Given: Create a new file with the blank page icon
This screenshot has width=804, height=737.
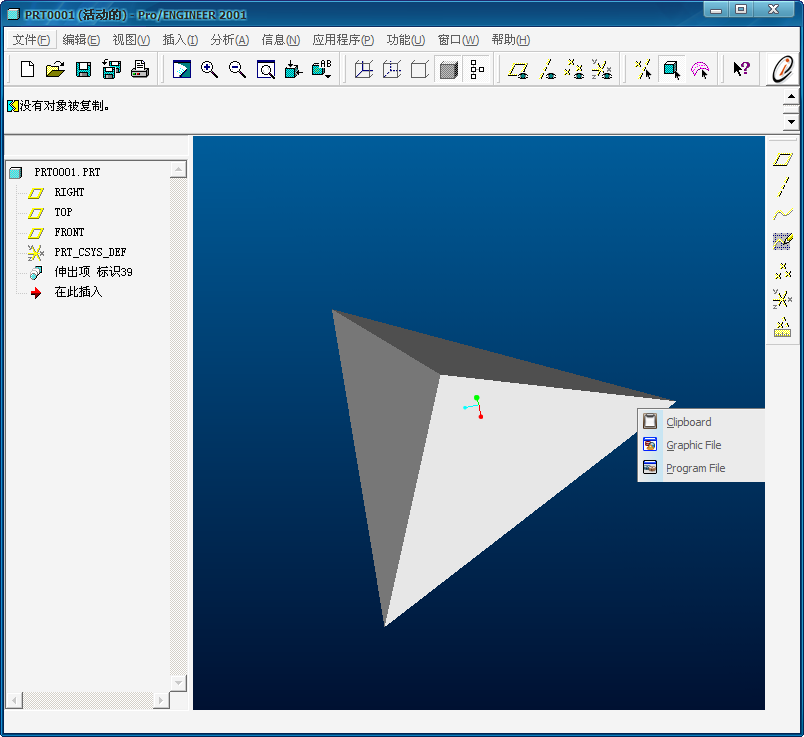Looking at the screenshot, I should pyautogui.click(x=27, y=69).
